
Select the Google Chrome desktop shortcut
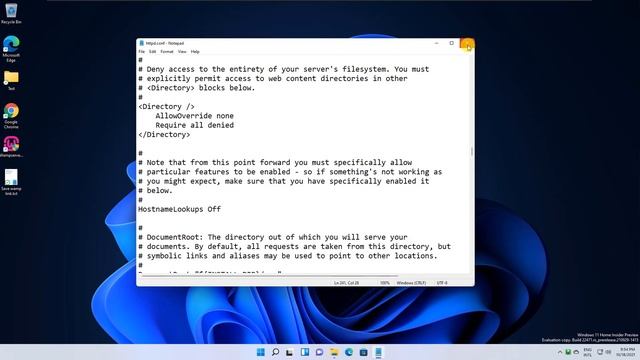[11, 116]
